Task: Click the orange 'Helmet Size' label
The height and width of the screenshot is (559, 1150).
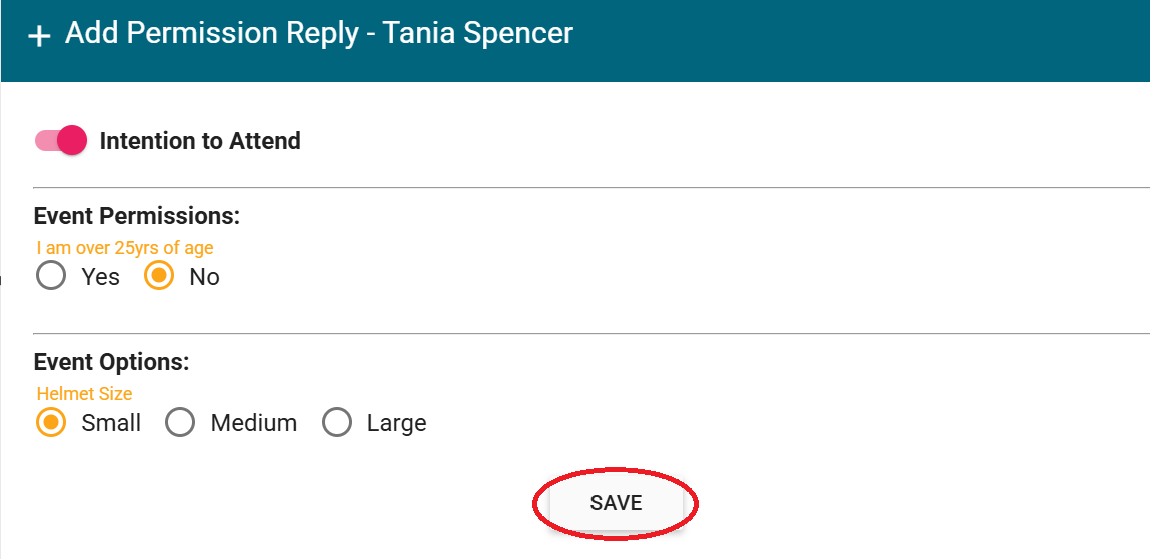Action: [x=84, y=394]
